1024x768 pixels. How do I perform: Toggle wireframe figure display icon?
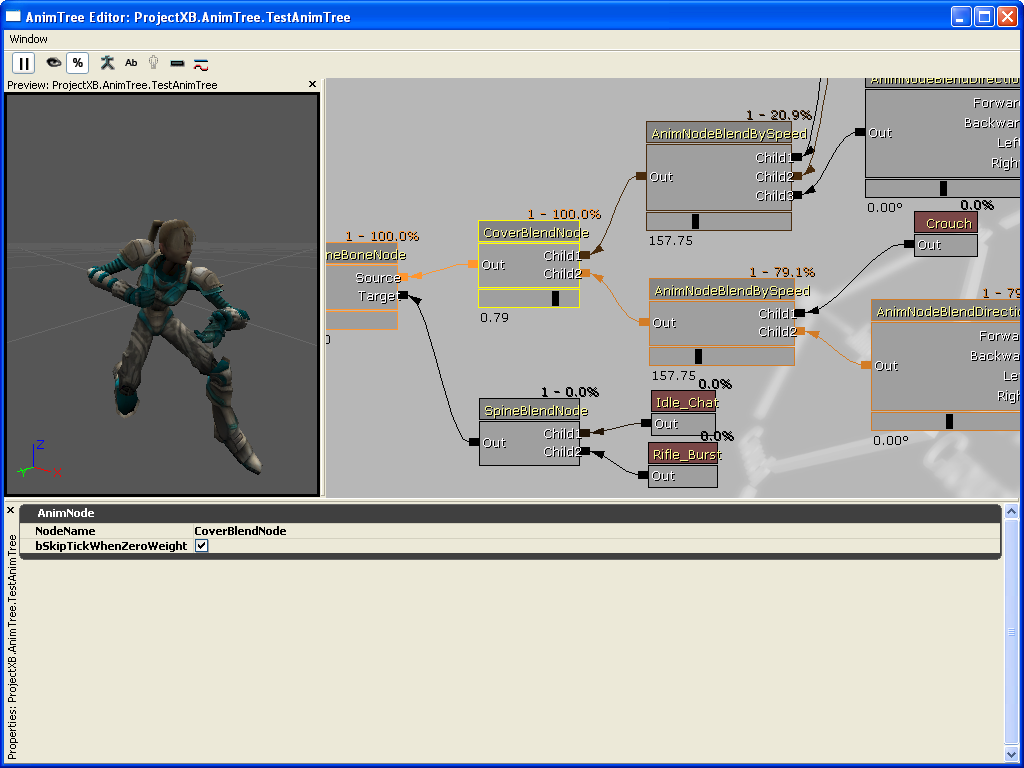click(x=153, y=62)
